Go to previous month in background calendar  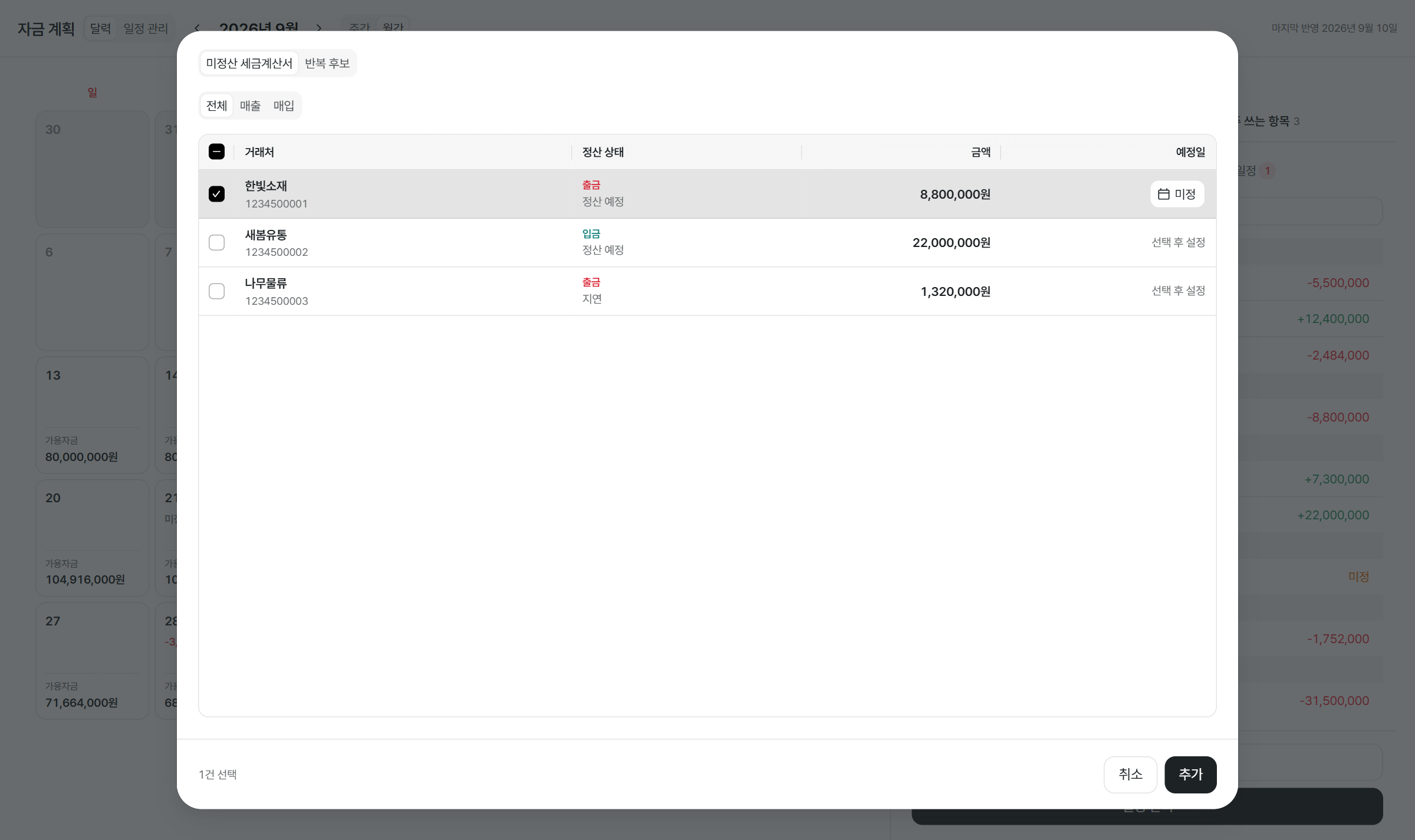coord(197,28)
